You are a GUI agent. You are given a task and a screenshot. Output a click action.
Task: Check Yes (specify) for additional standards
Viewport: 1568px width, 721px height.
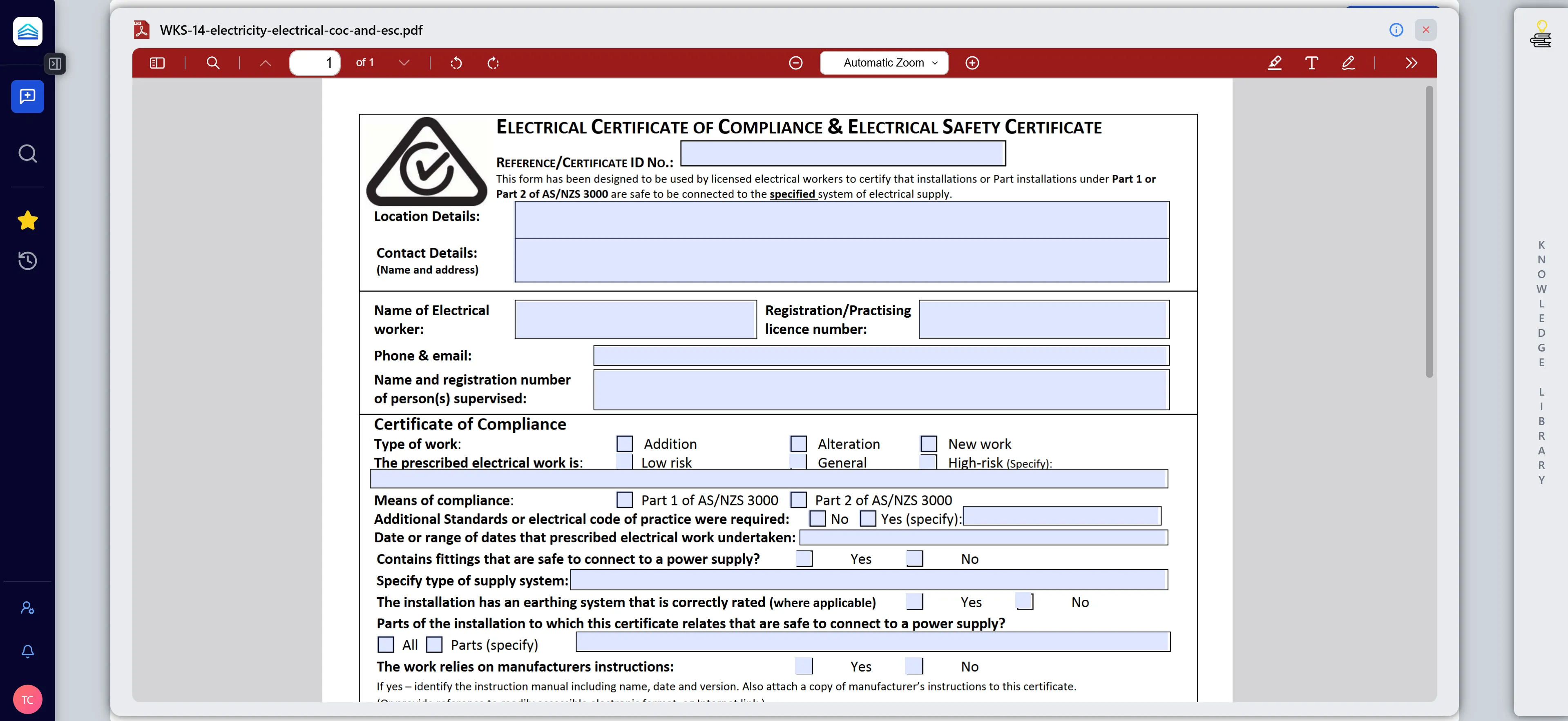pos(868,518)
